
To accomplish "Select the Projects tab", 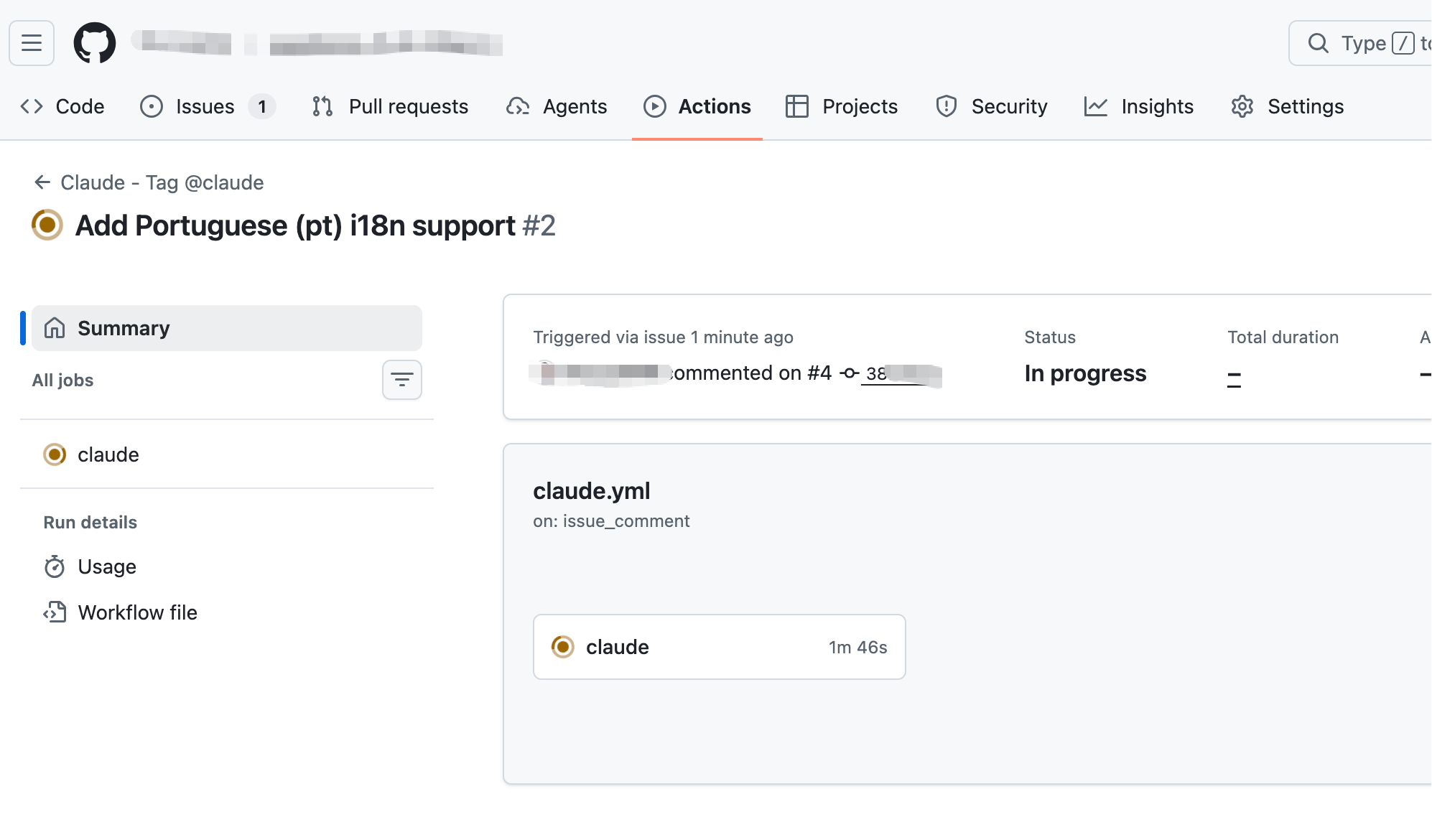I will (842, 106).
